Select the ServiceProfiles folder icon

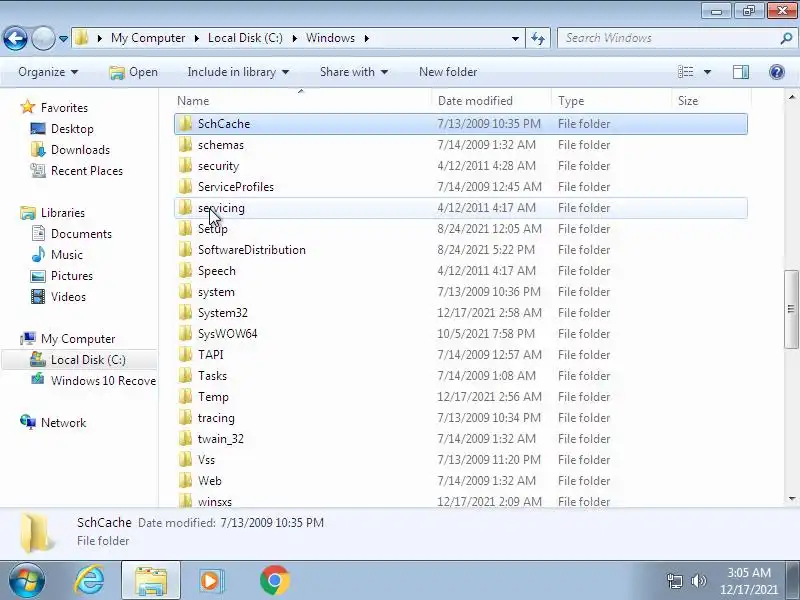tap(185, 187)
